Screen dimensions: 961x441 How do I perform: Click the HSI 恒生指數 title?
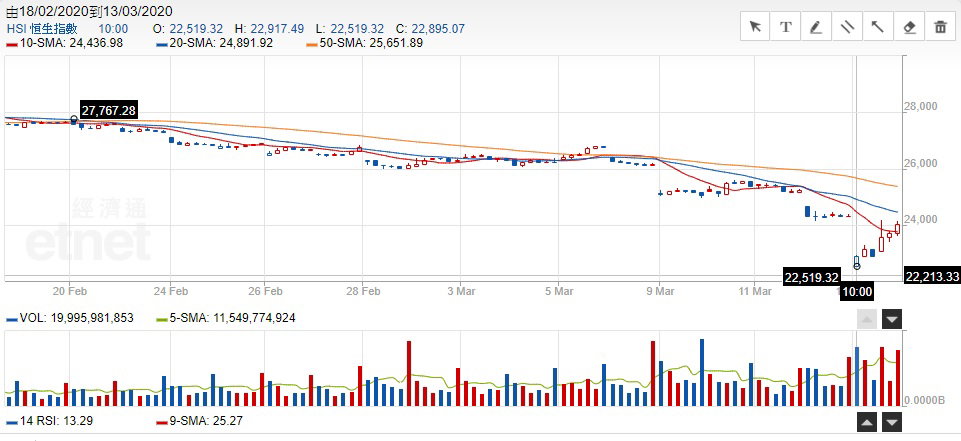[42, 29]
